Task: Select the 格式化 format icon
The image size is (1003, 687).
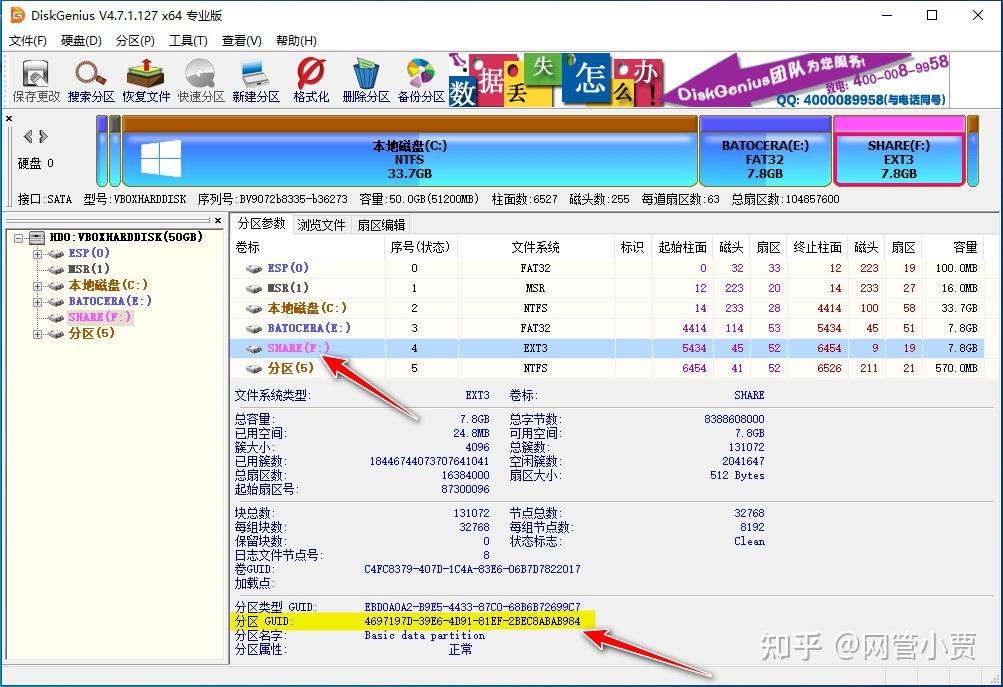Action: [x=310, y=80]
